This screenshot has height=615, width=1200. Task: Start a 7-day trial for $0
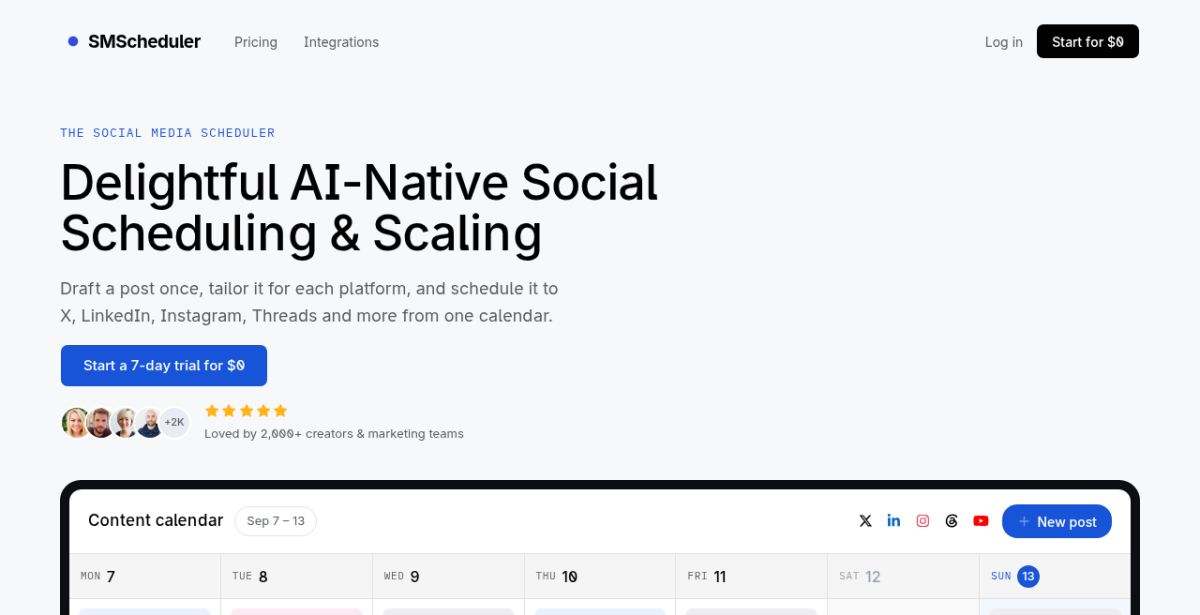[164, 365]
